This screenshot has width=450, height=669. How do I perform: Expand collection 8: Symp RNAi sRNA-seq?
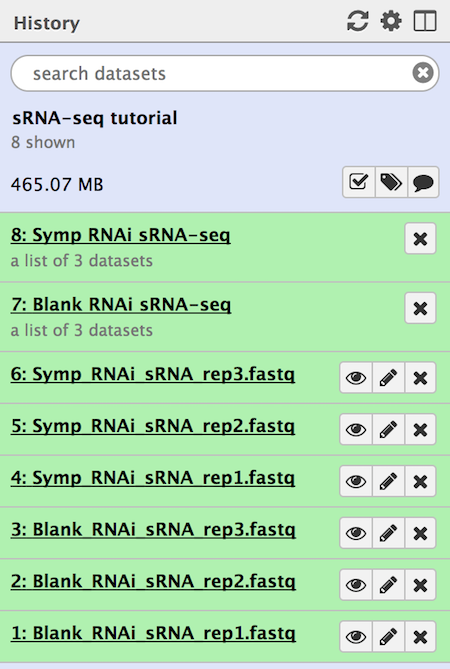coord(121,235)
